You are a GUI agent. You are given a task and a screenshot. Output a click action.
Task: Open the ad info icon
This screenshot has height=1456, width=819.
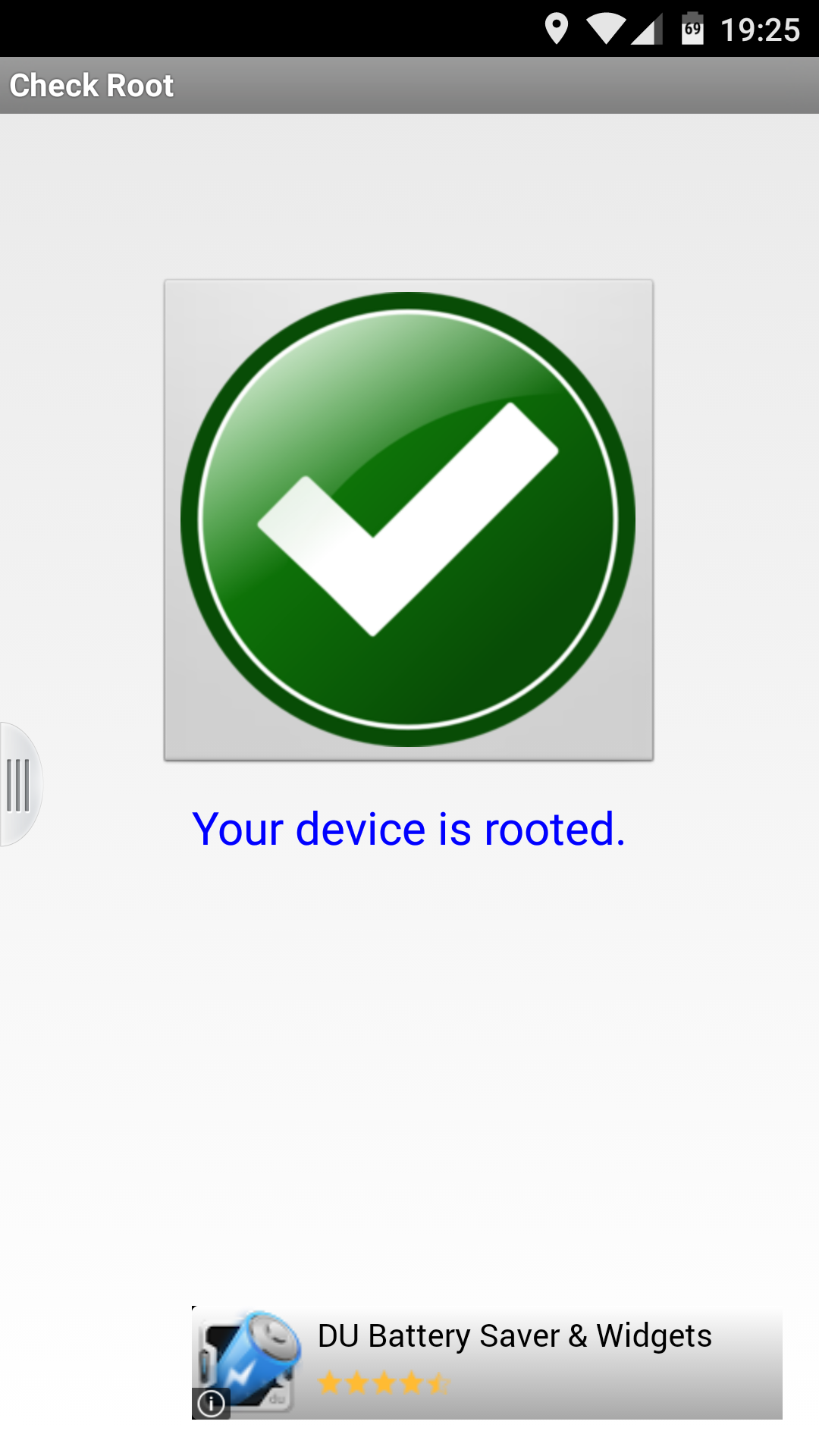[211, 1404]
